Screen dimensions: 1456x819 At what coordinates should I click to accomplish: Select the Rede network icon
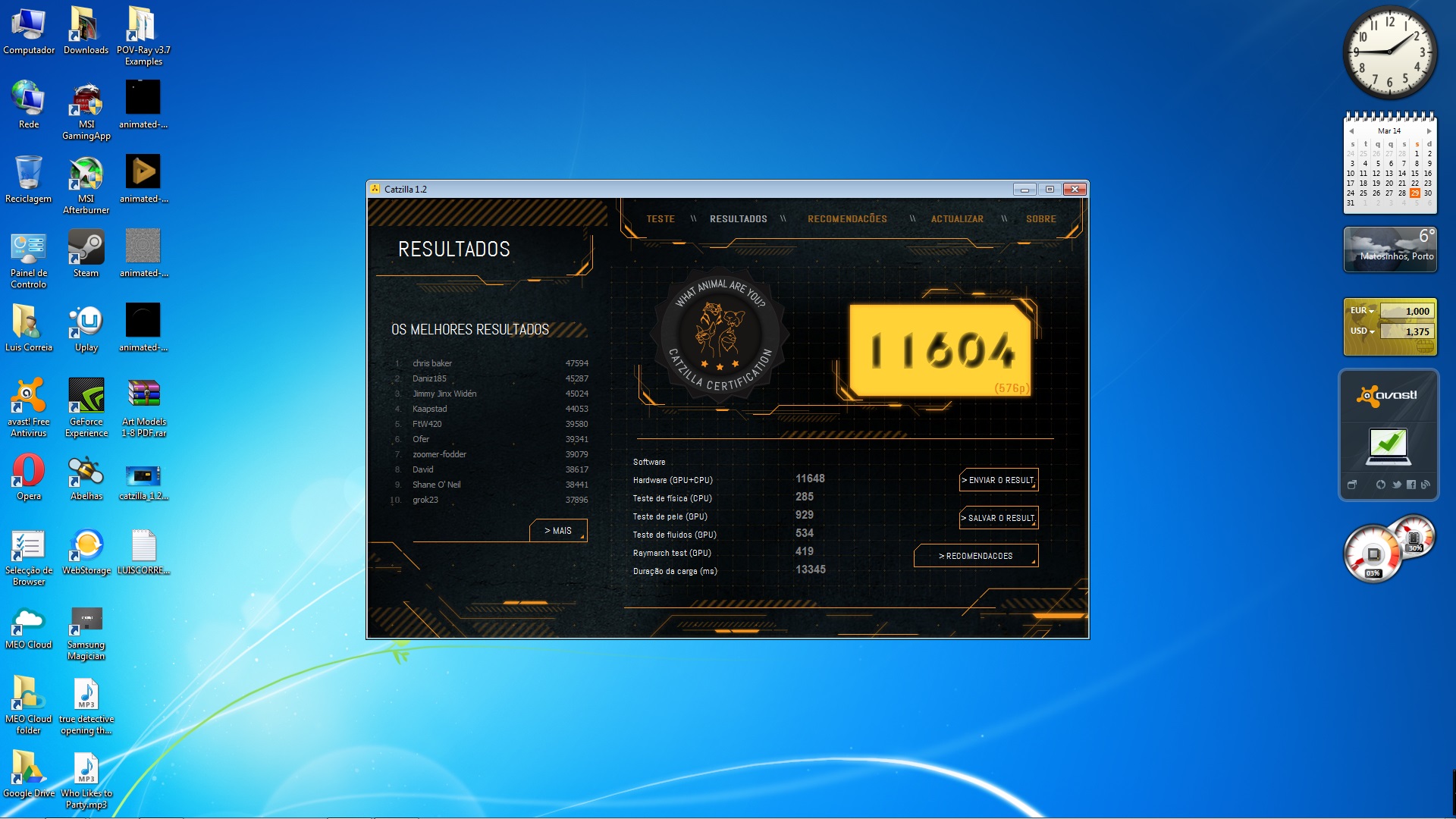point(29,105)
